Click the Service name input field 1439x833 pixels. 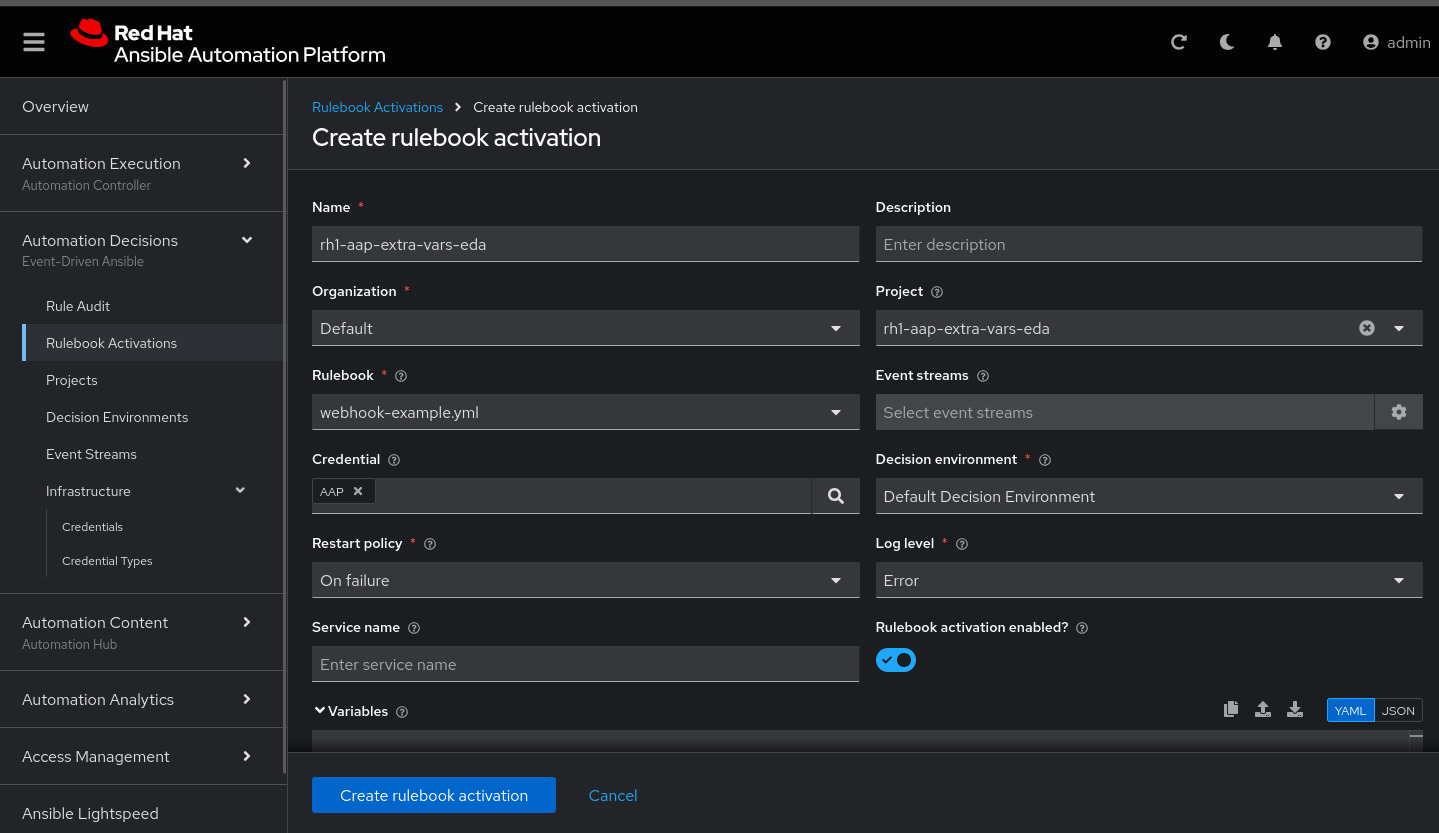point(586,664)
